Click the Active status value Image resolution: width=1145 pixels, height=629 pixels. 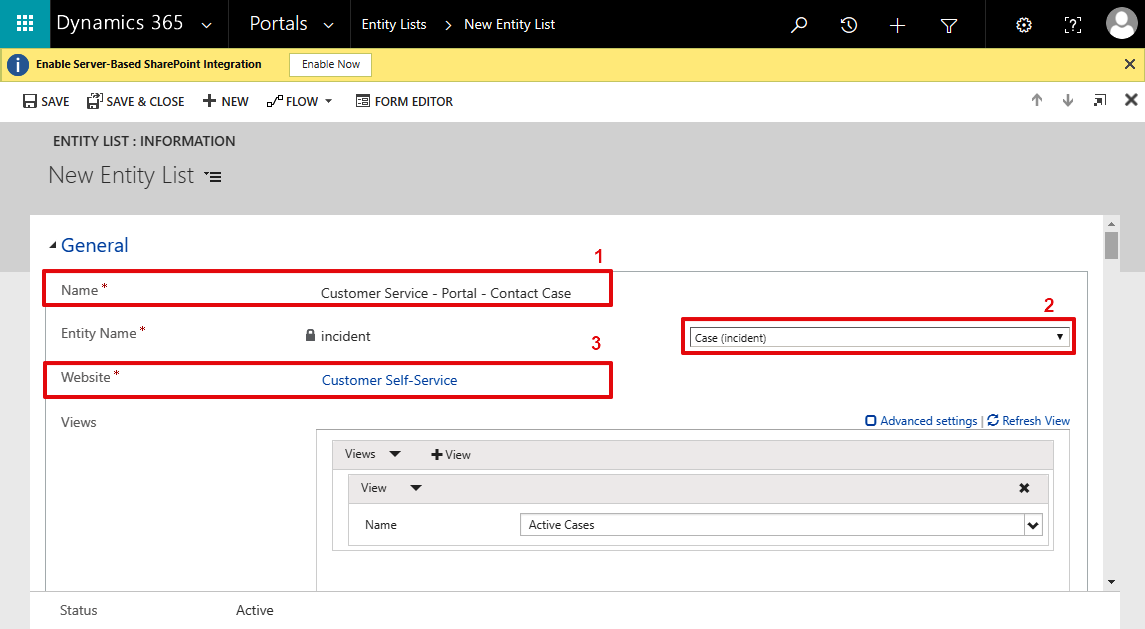click(255, 610)
